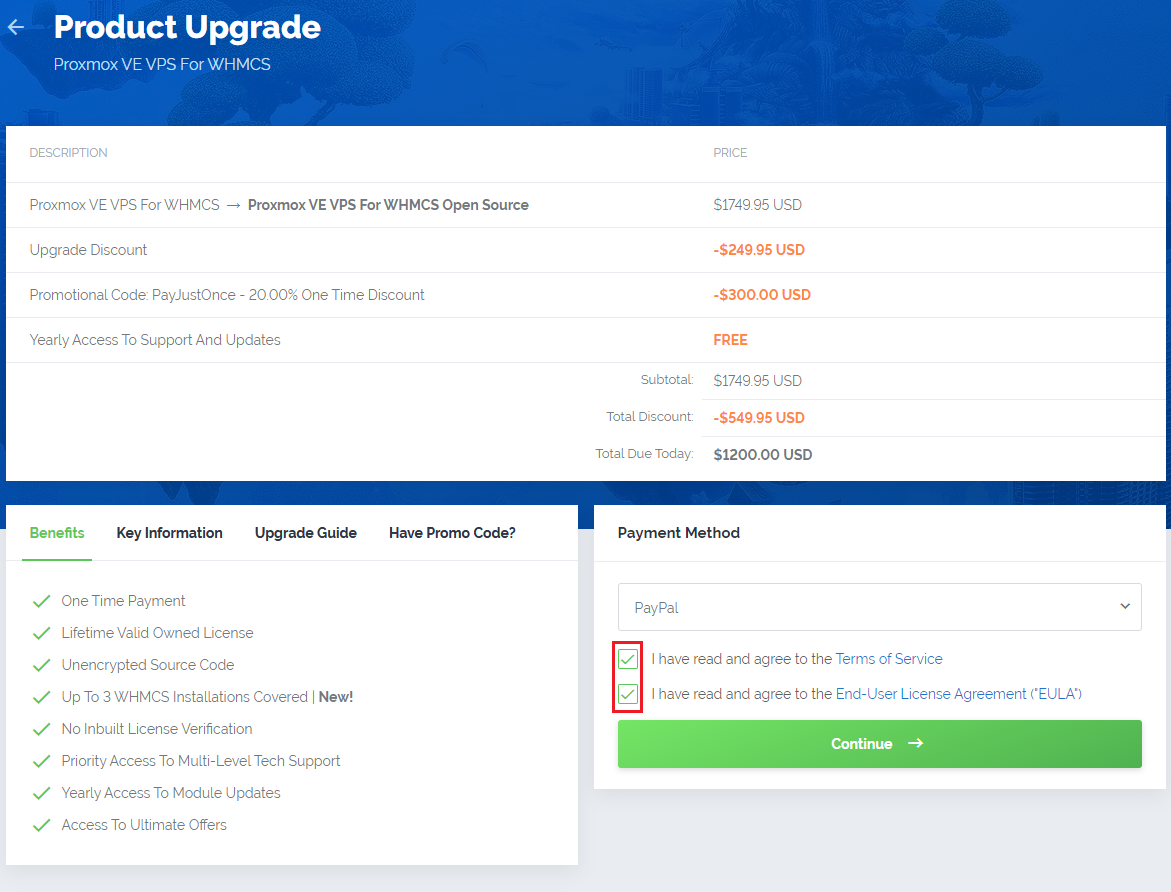Click Proxmox VE VPS For WHMCS Open Source text
Image resolution: width=1171 pixels, height=892 pixels.
coord(388,205)
